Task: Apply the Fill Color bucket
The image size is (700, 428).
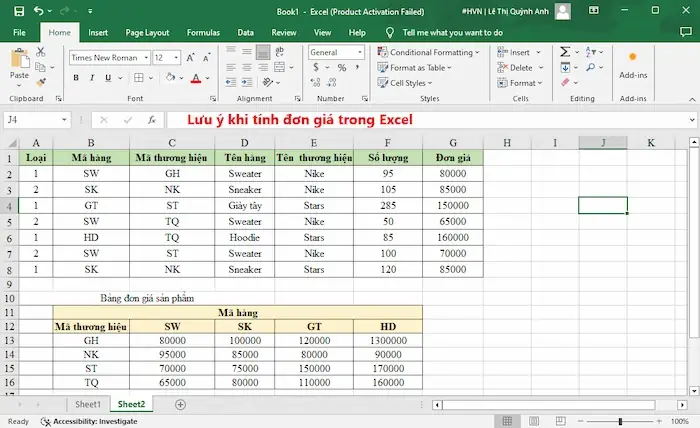Action: point(171,78)
